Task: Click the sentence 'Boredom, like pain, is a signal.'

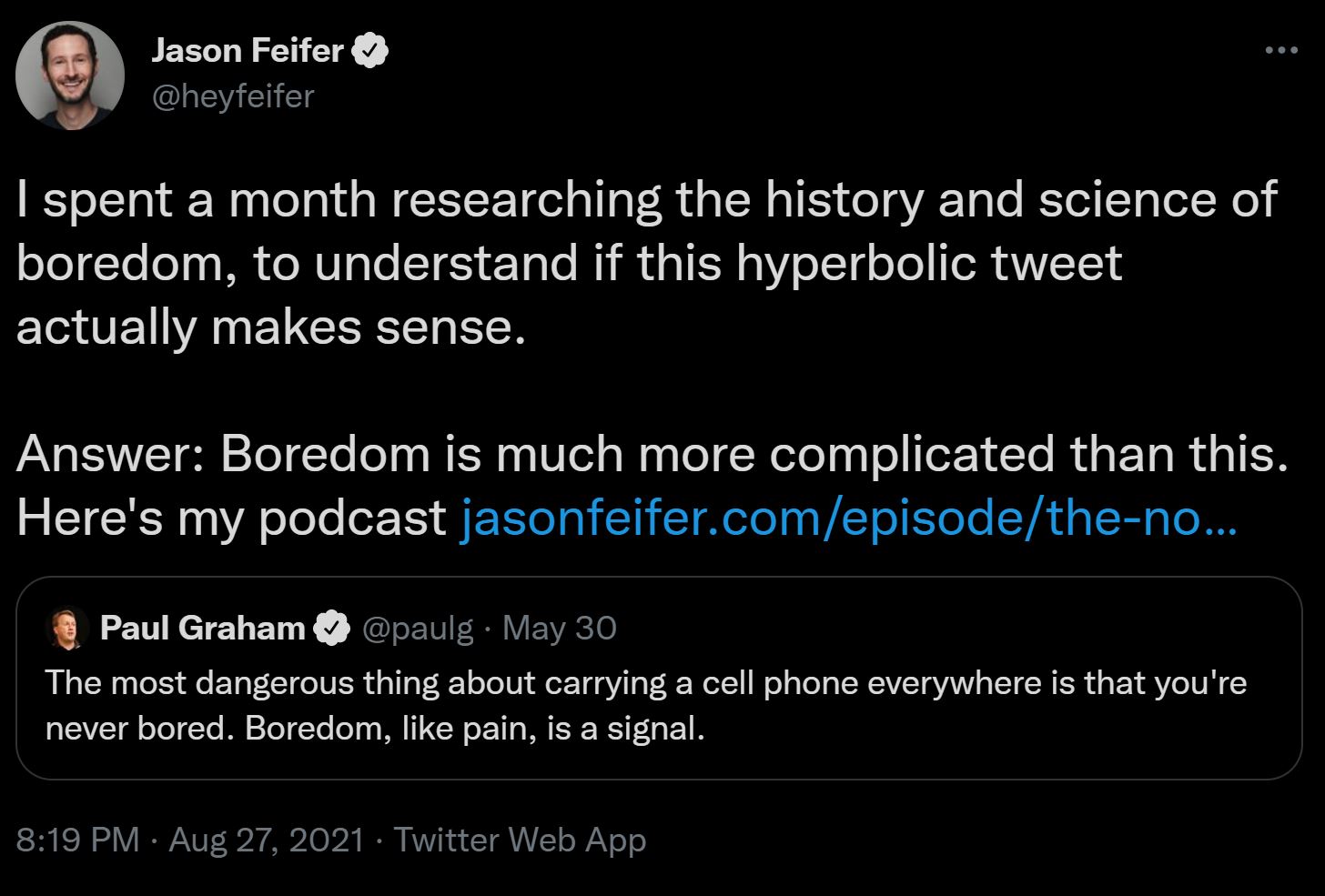Action: pos(474,730)
